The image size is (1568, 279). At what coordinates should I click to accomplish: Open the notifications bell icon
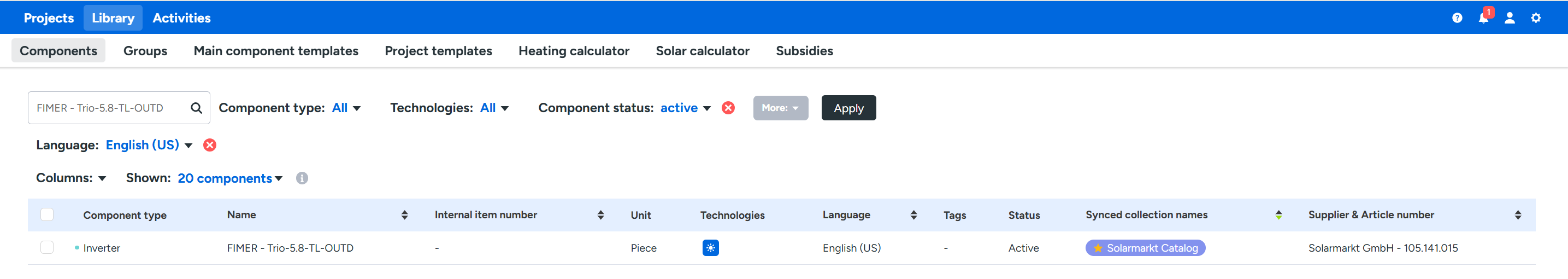(1483, 18)
